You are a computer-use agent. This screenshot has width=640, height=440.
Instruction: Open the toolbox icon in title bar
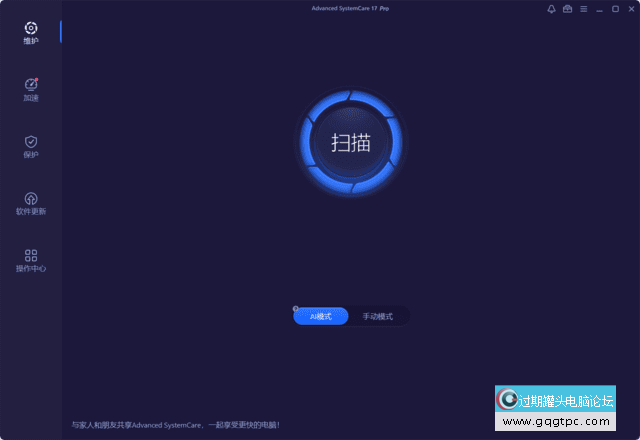click(x=567, y=9)
